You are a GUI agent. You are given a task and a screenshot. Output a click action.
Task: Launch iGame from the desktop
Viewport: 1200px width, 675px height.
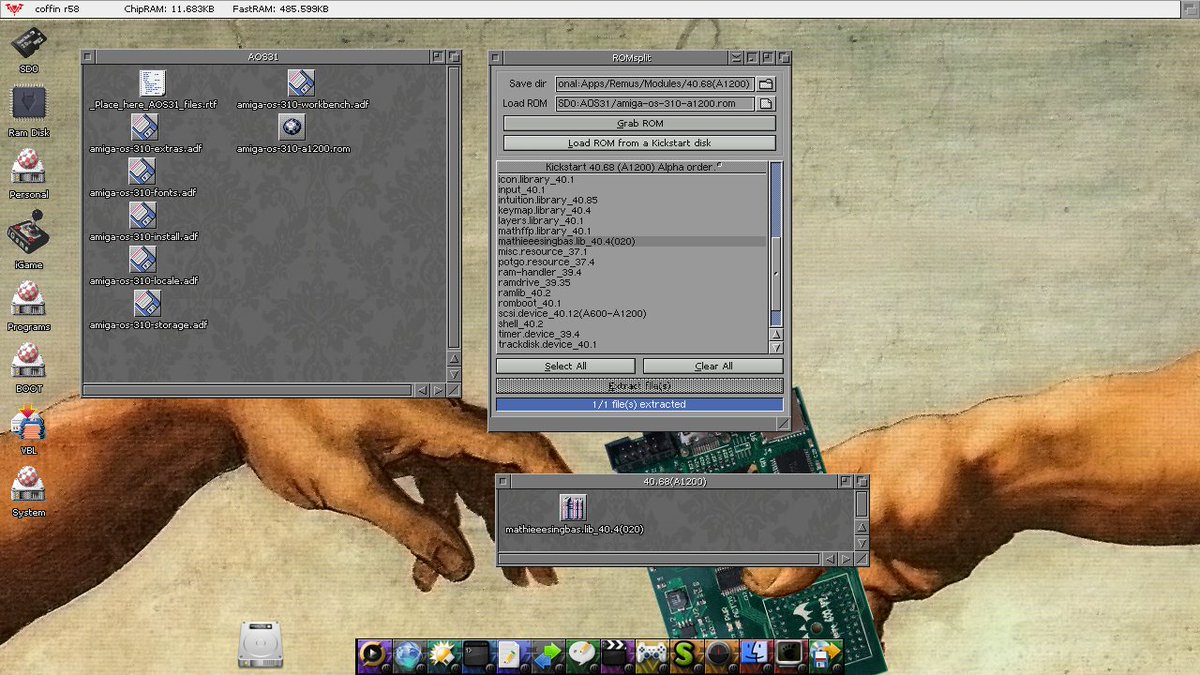(29, 233)
